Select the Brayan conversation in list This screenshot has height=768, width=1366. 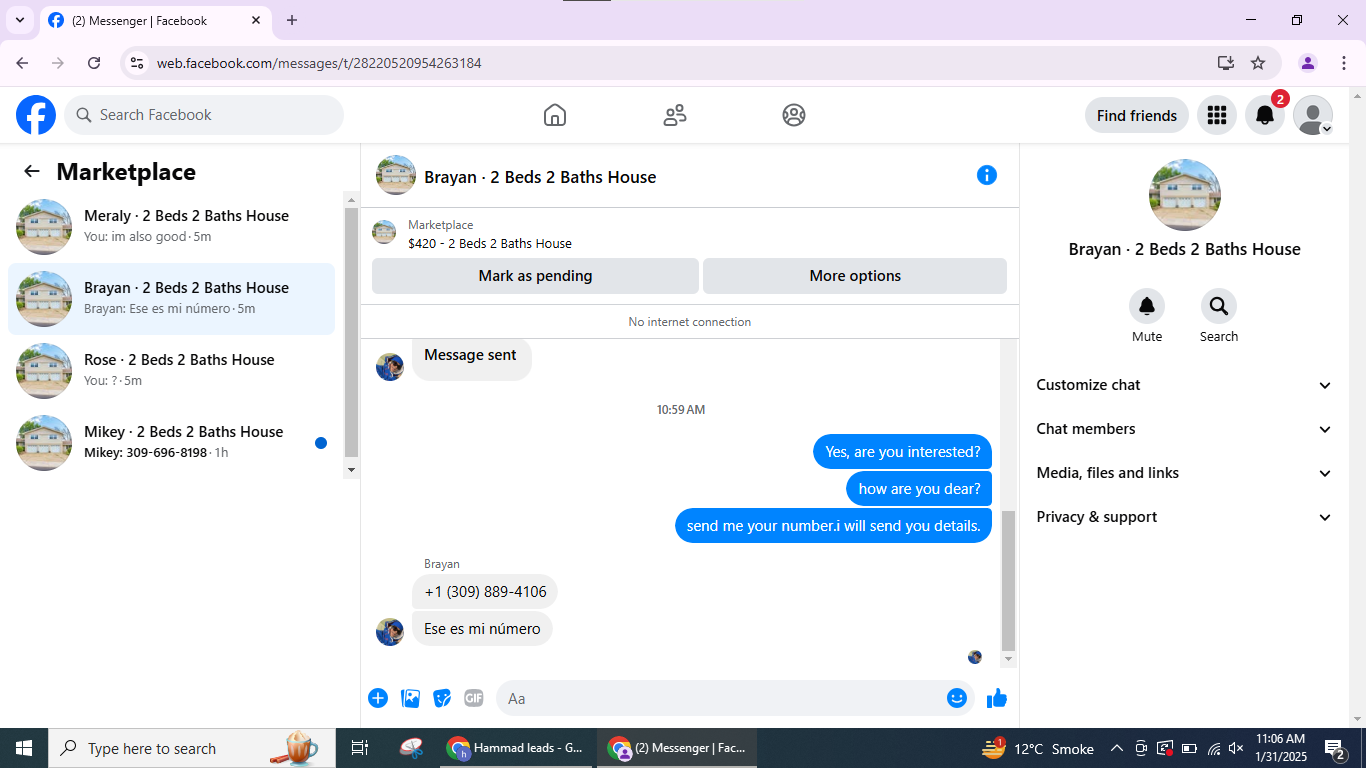[171, 299]
